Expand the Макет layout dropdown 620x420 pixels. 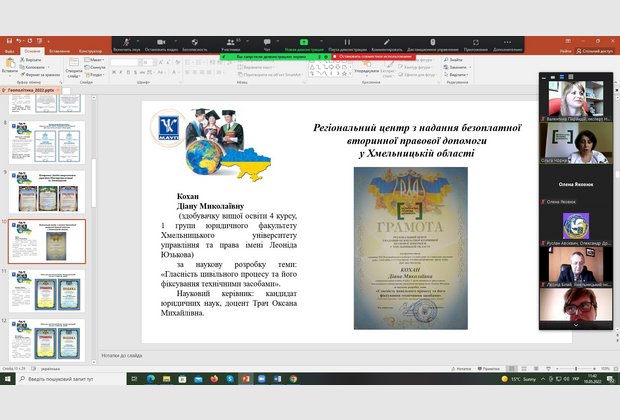pos(96,60)
